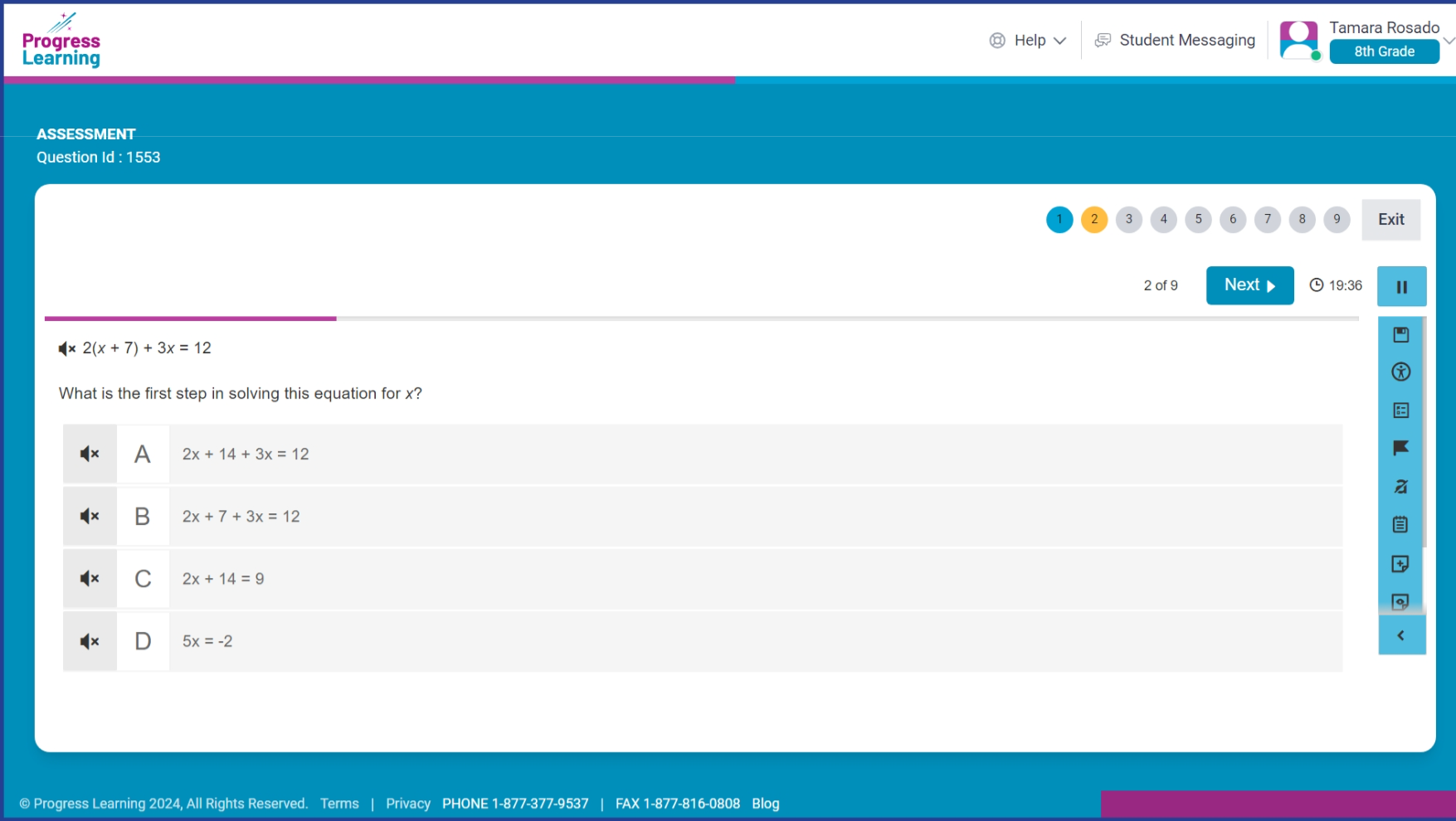This screenshot has height=821, width=1456.
Task: Jump to question 5 bubble
Action: 1198,220
